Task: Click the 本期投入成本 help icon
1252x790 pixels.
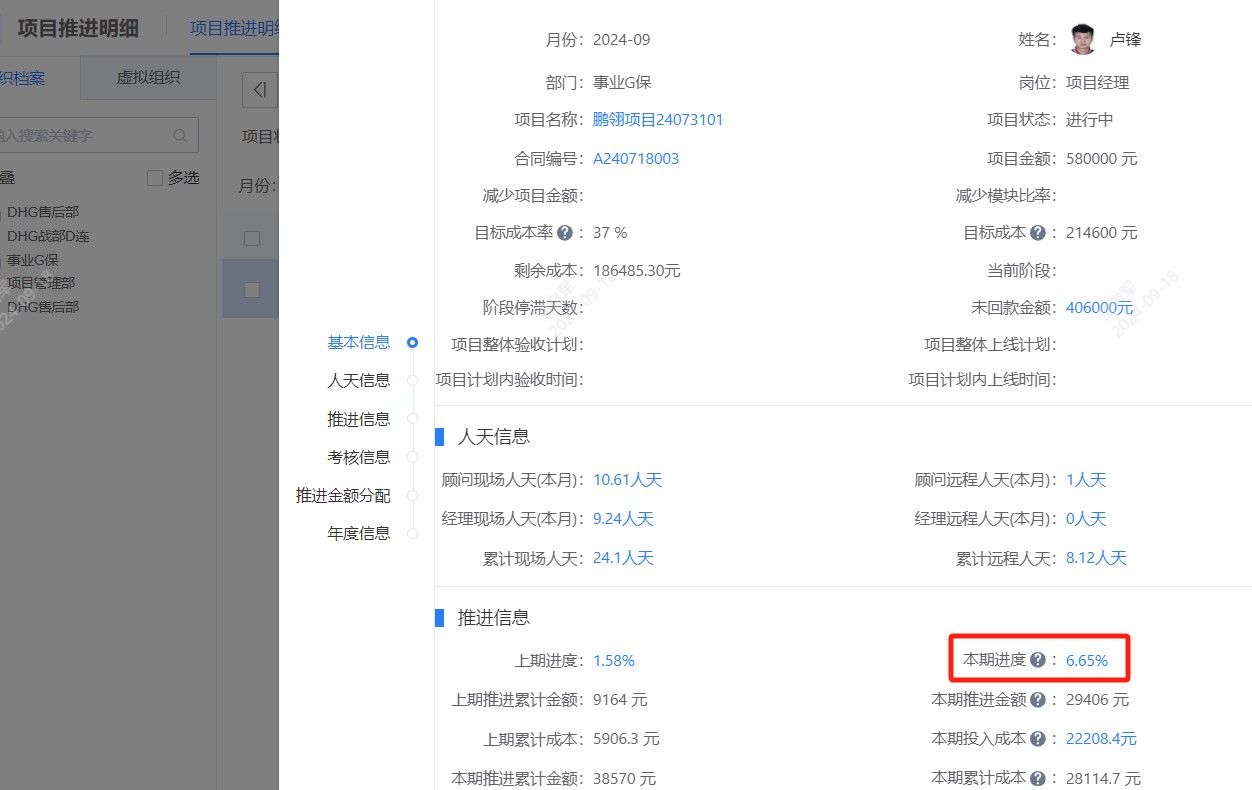Action: (1040, 737)
